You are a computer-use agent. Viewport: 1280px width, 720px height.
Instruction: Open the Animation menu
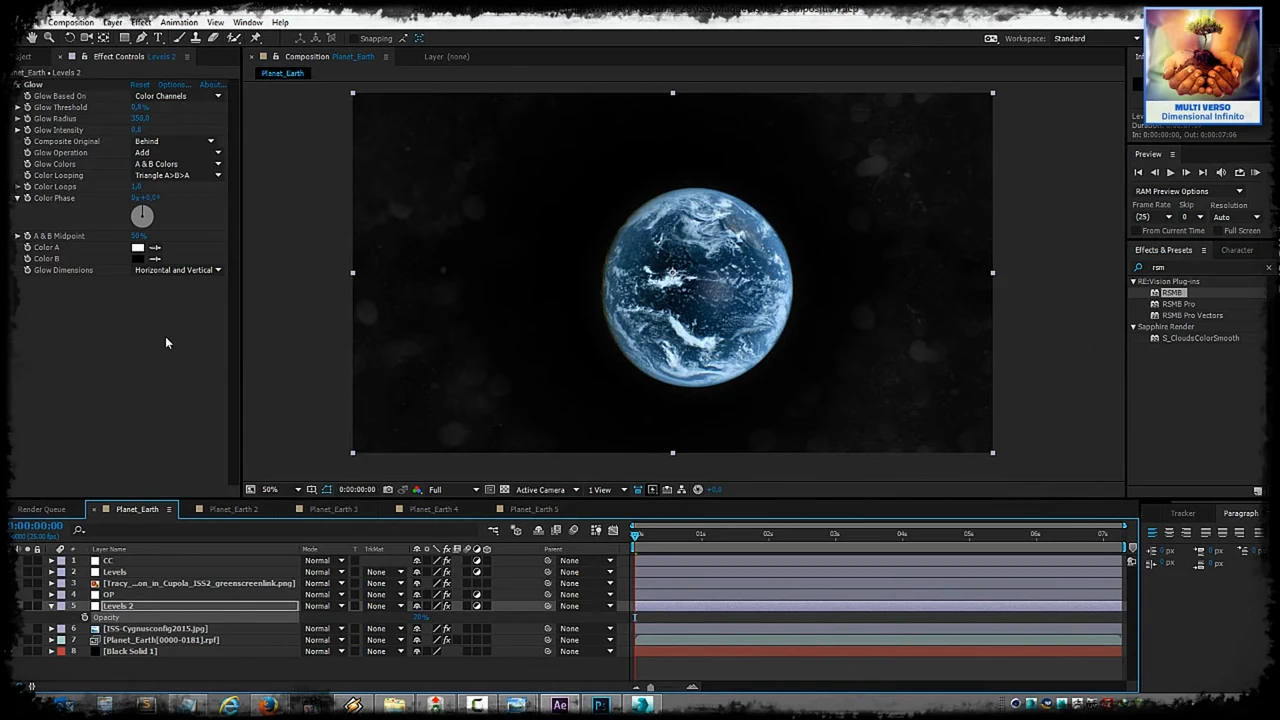pos(179,22)
